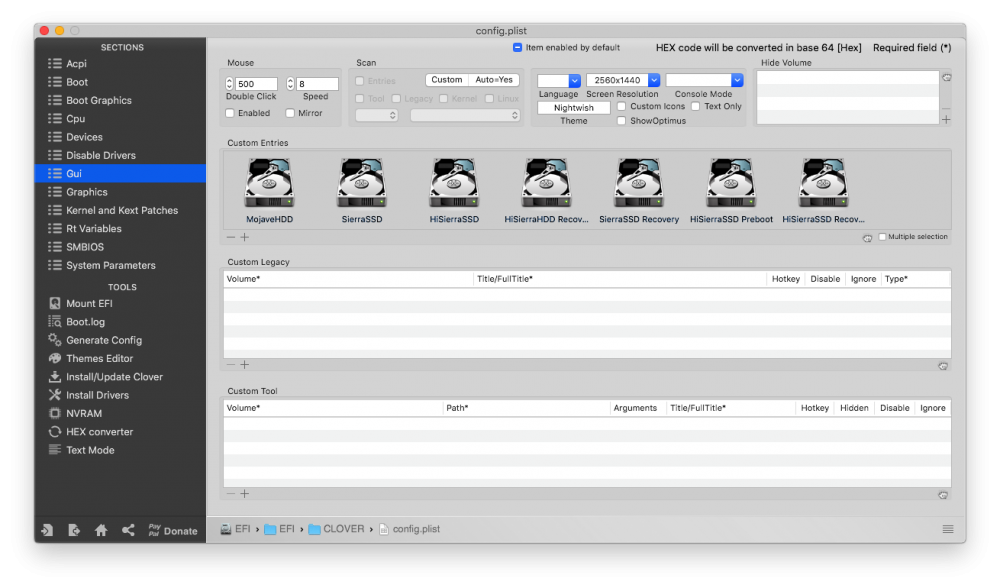Toggle the Scan Entries checkbox
Viewport: 1000px width, 588px height.
360,81
